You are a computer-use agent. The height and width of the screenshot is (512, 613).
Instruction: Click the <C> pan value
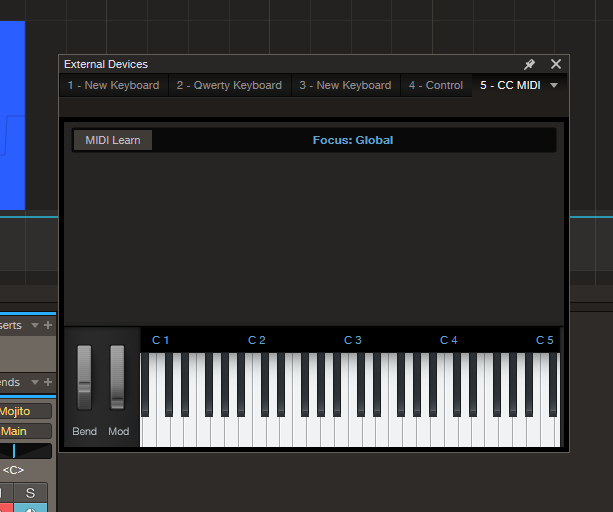[13, 470]
